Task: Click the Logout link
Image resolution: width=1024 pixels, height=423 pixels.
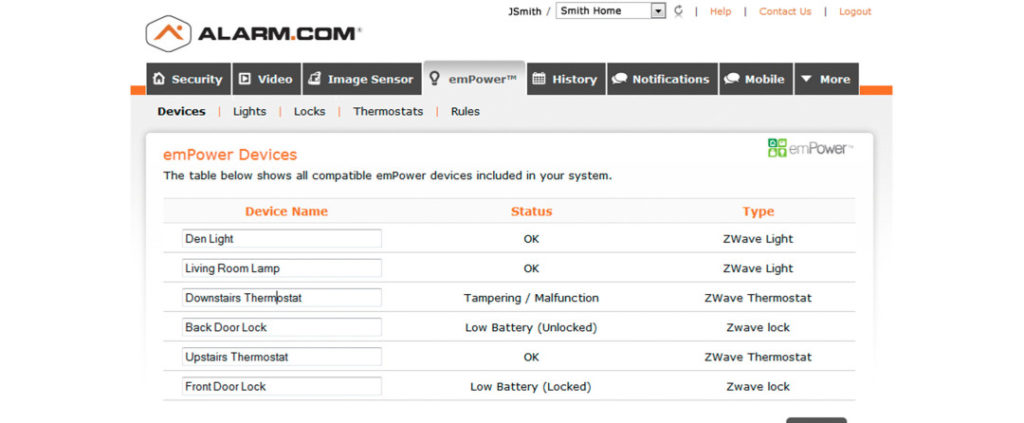Action: click(x=855, y=11)
